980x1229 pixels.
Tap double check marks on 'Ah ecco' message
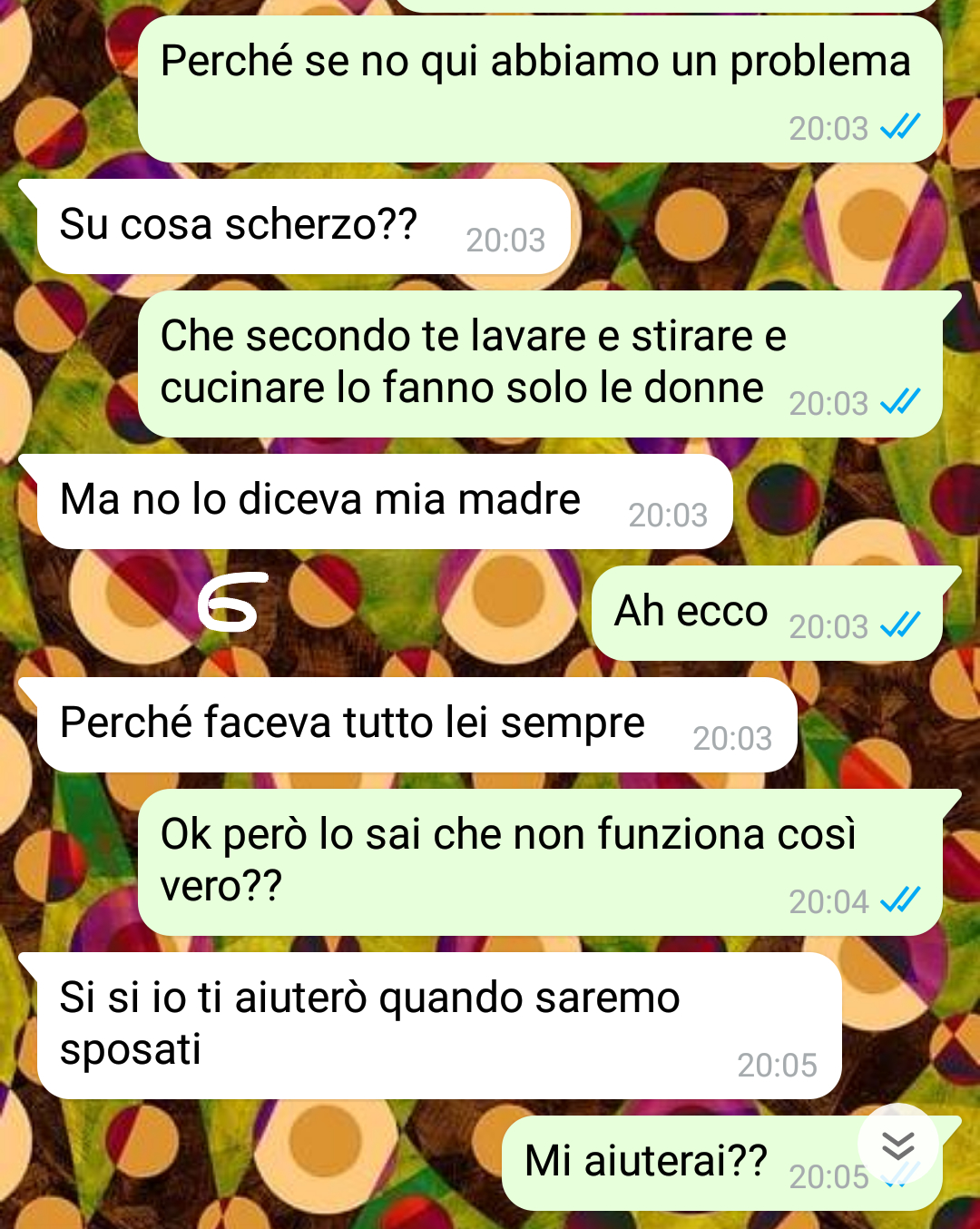pyautogui.click(x=900, y=624)
